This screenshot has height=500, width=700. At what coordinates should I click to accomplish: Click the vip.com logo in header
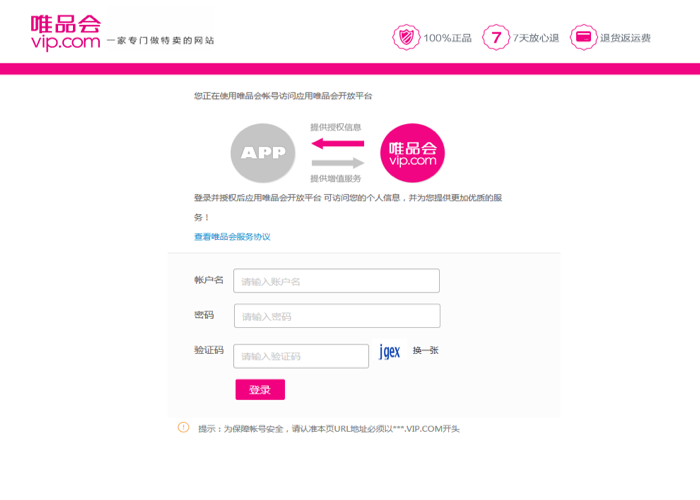[x=65, y=31]
